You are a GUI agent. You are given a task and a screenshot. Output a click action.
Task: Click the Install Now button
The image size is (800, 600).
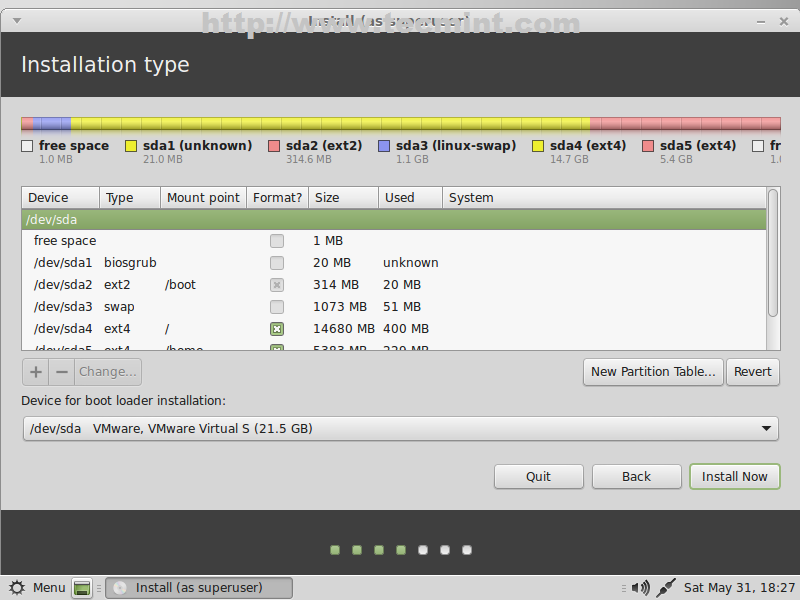coord(734,477)
